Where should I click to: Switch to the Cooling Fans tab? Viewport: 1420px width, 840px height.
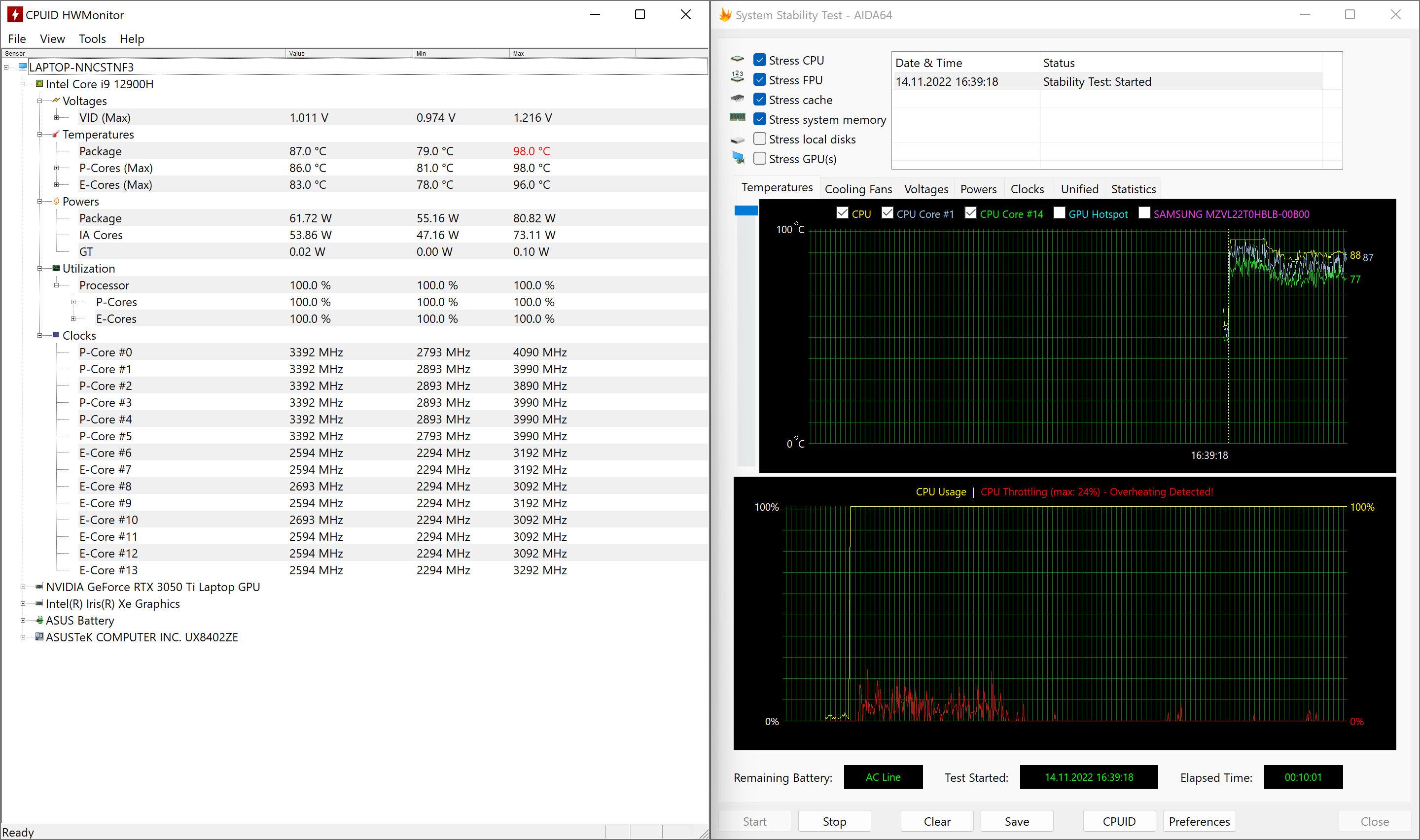[x=858, y=189]
